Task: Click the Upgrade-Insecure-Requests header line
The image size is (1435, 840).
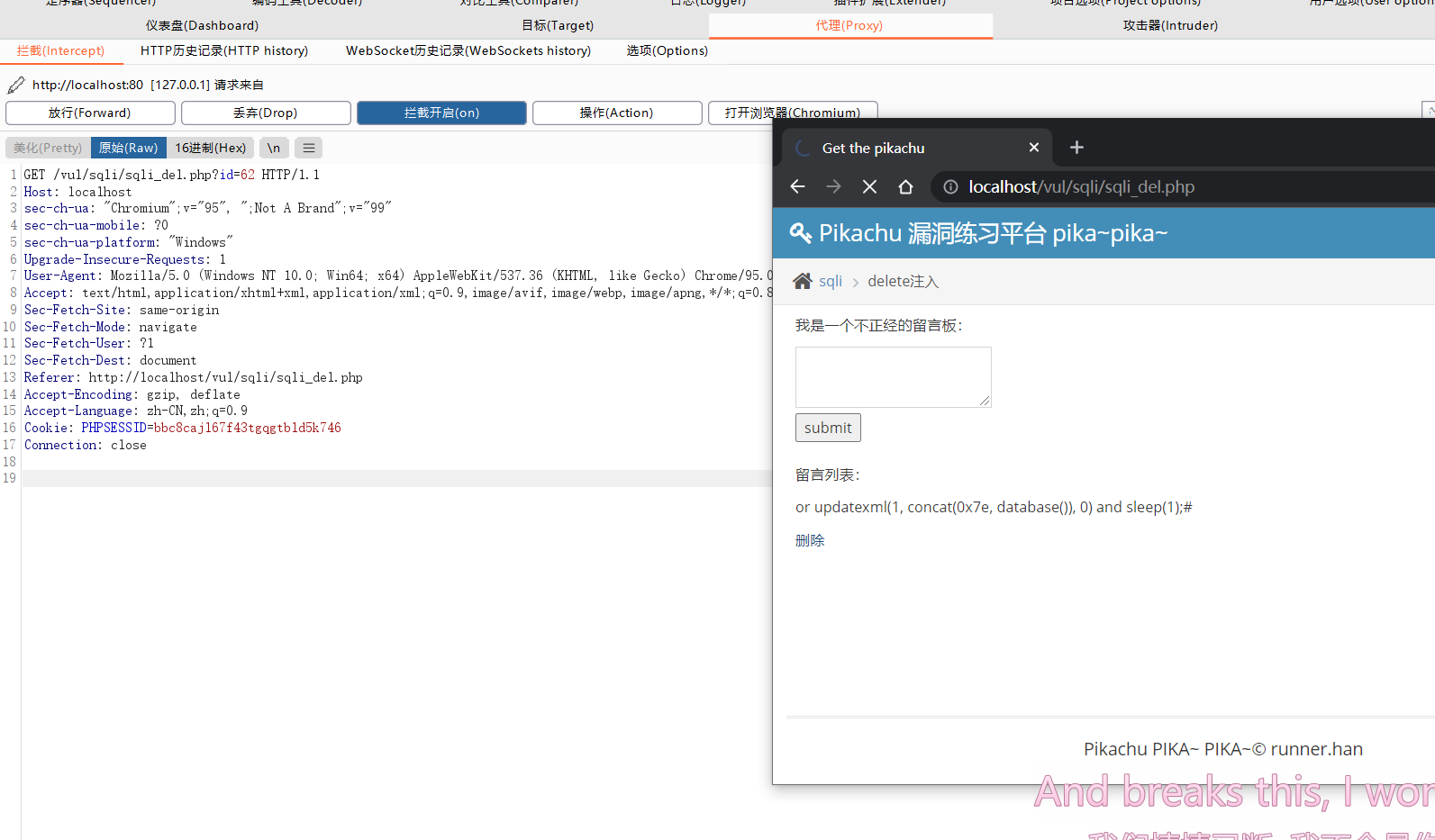Action: (x=125, y=259)
